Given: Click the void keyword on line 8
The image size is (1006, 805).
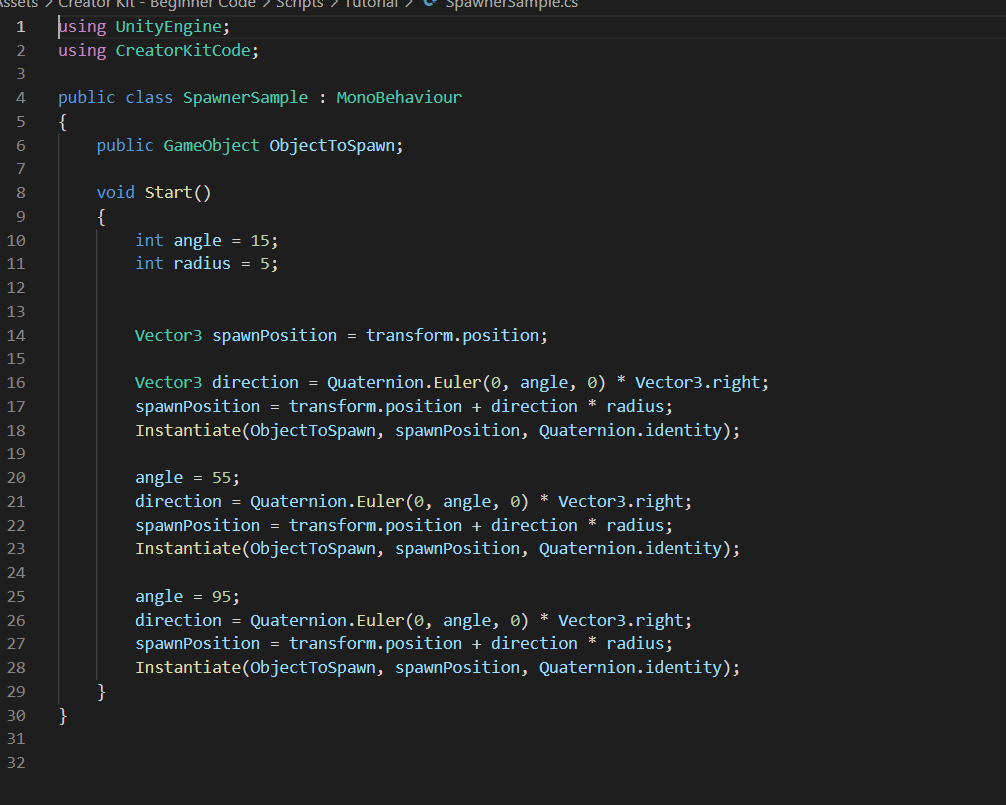Looking at the screenshot, I should (115, 192).
